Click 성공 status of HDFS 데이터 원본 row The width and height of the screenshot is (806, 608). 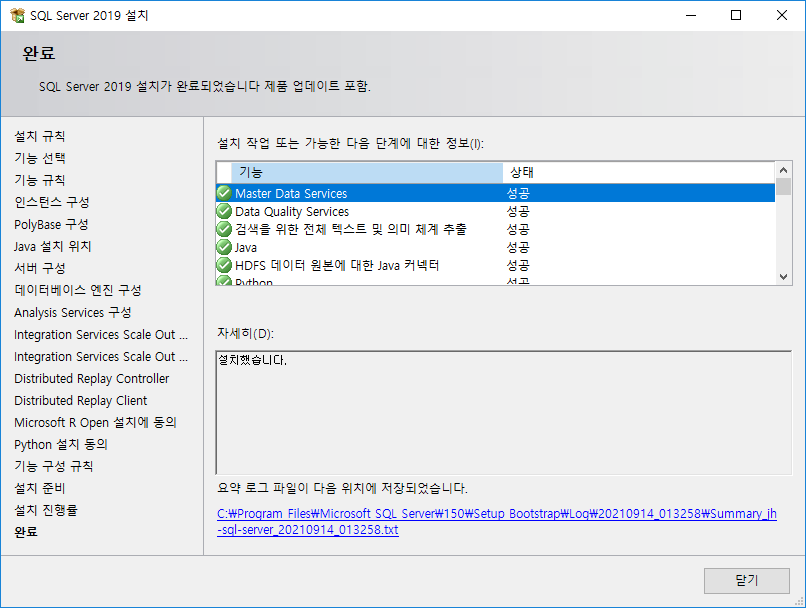(x=518, y=265)
